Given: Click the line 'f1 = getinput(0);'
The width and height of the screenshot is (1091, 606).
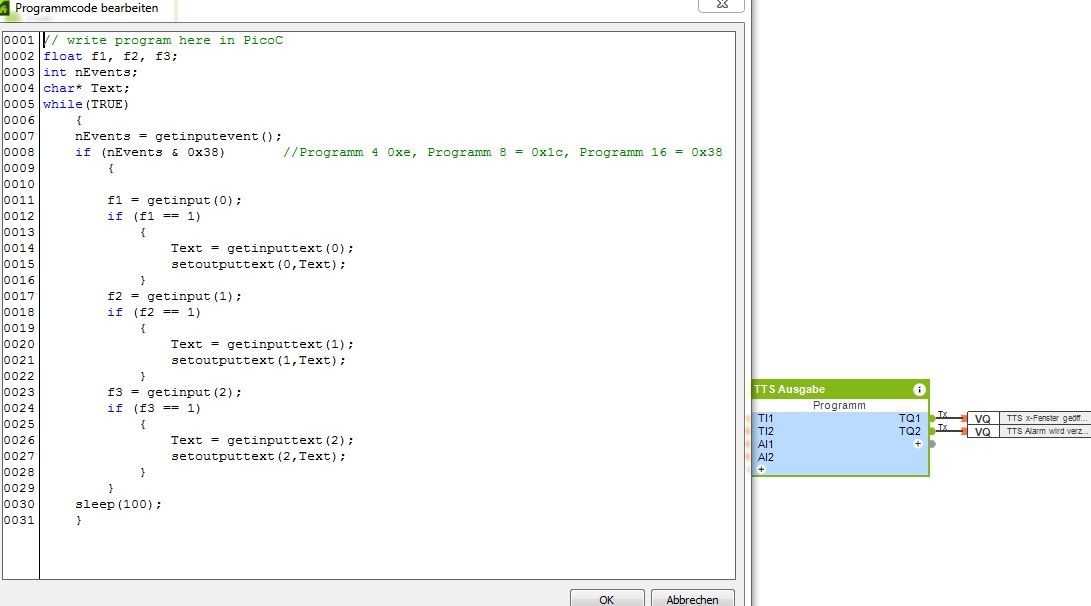Looking at the screenshot, I should pos(175,200).
